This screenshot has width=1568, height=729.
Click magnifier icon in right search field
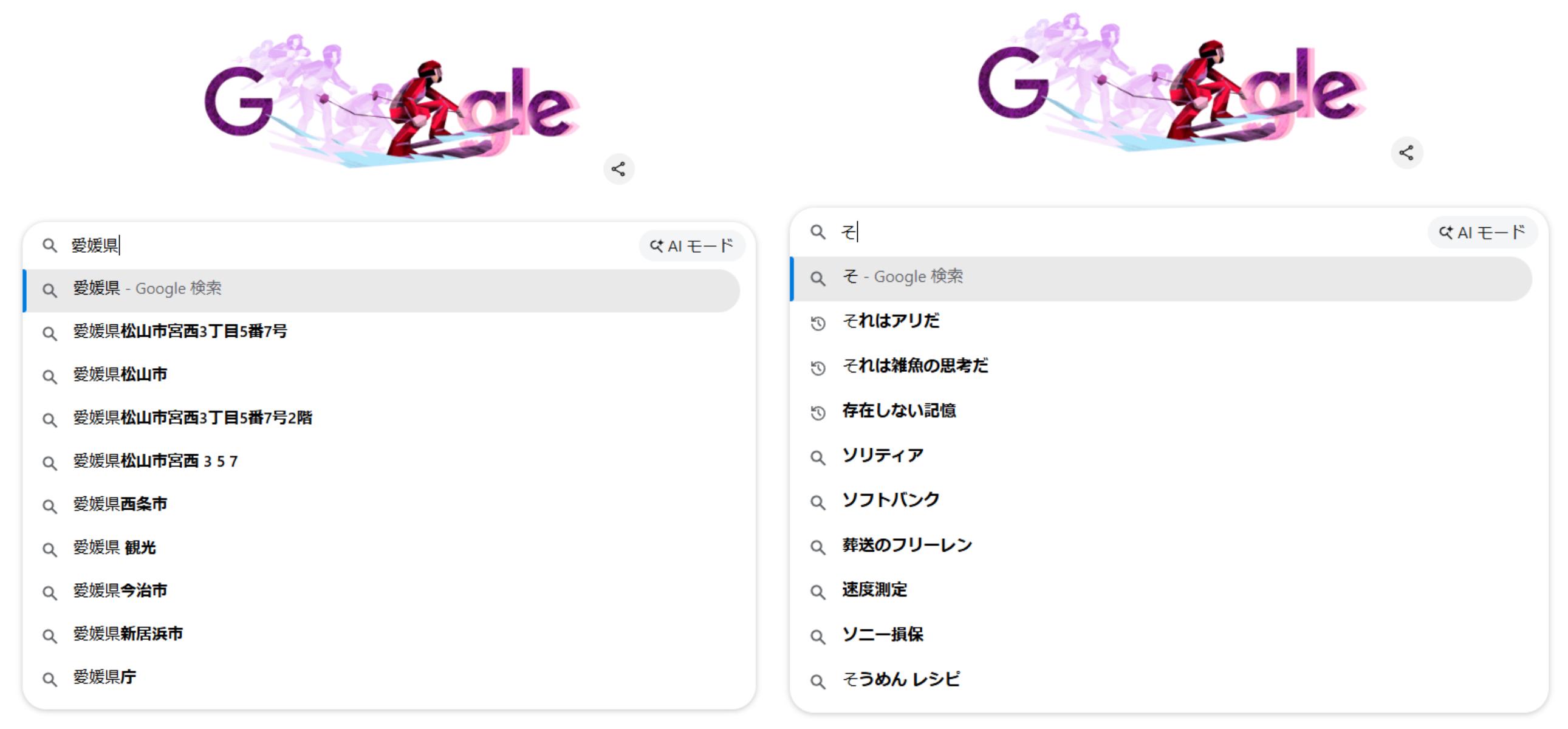tap(818, 233)
